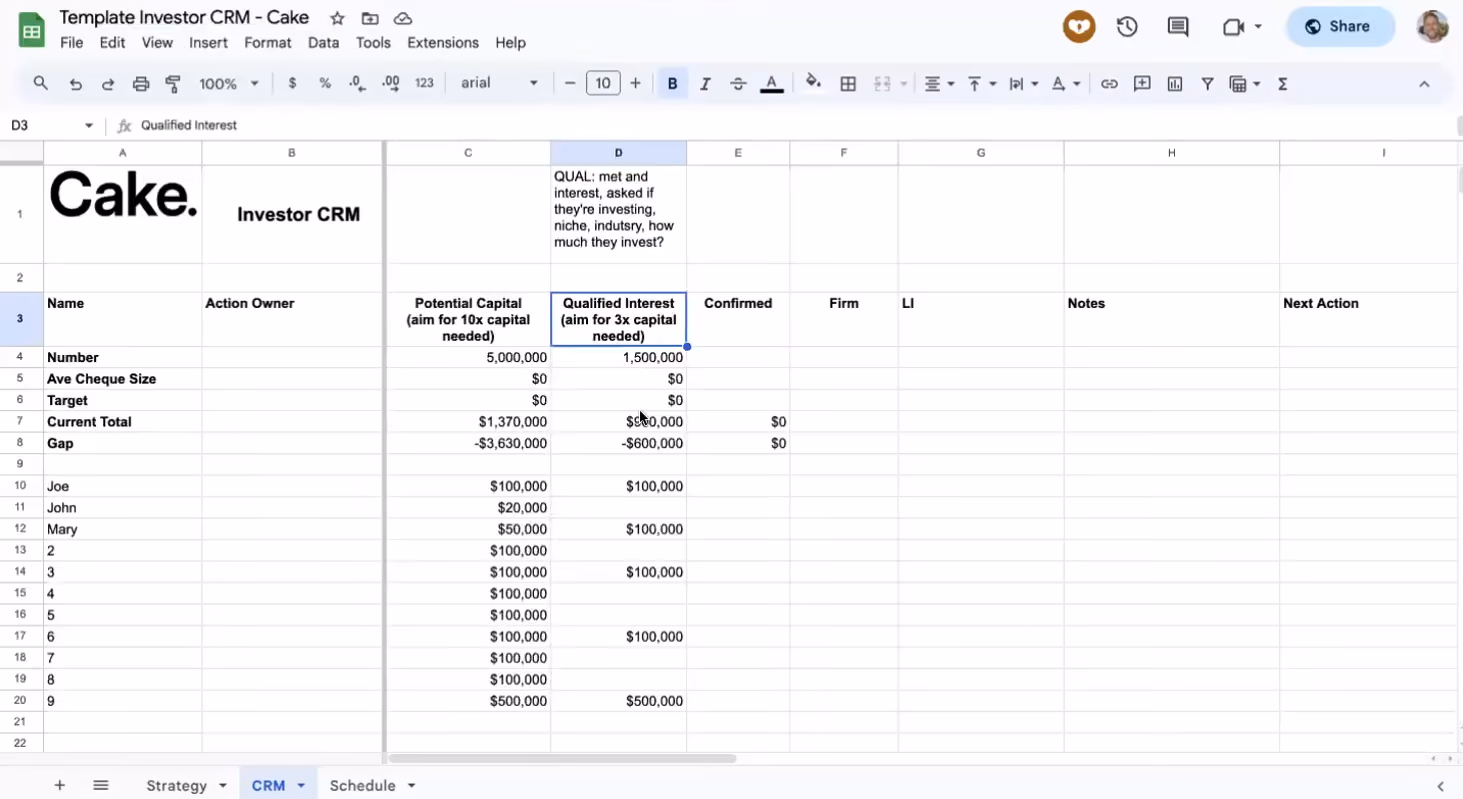This screenshot has width=1463, height=799.
Task: Open the arial font dropdown
Action: coord(499,83)
